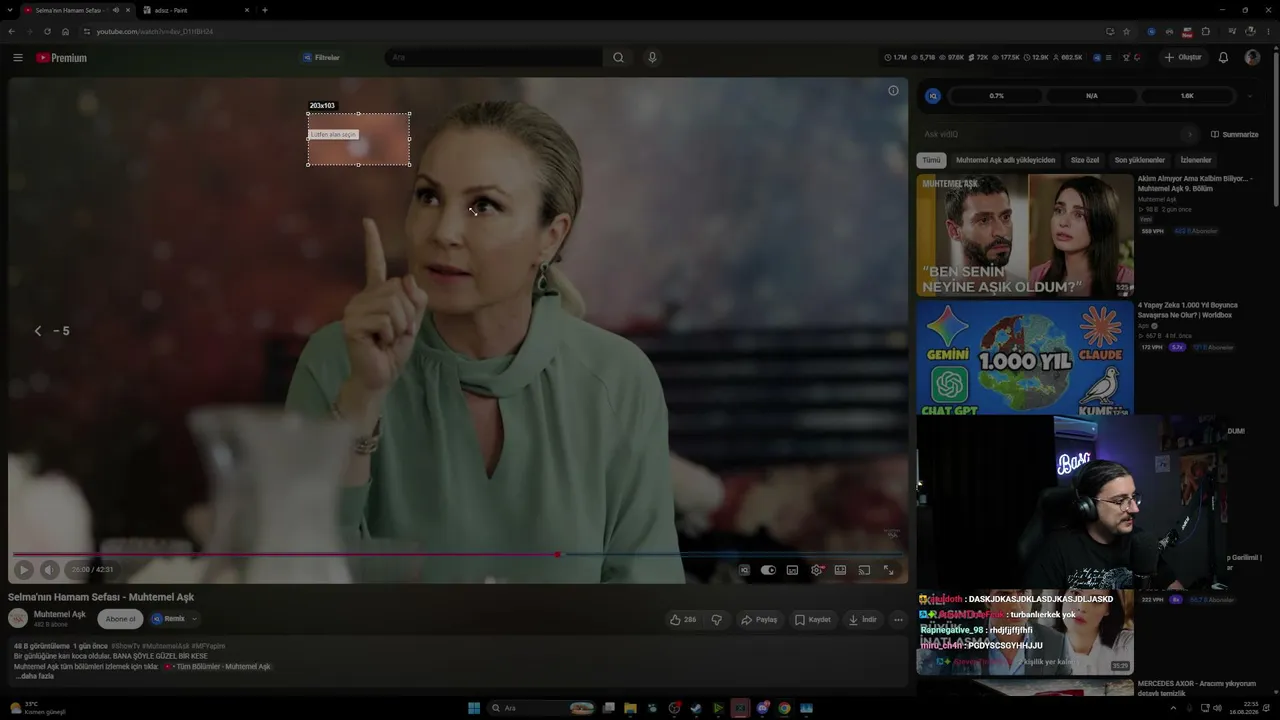
Task: Mute the video volume
Action: coord(49,570)
